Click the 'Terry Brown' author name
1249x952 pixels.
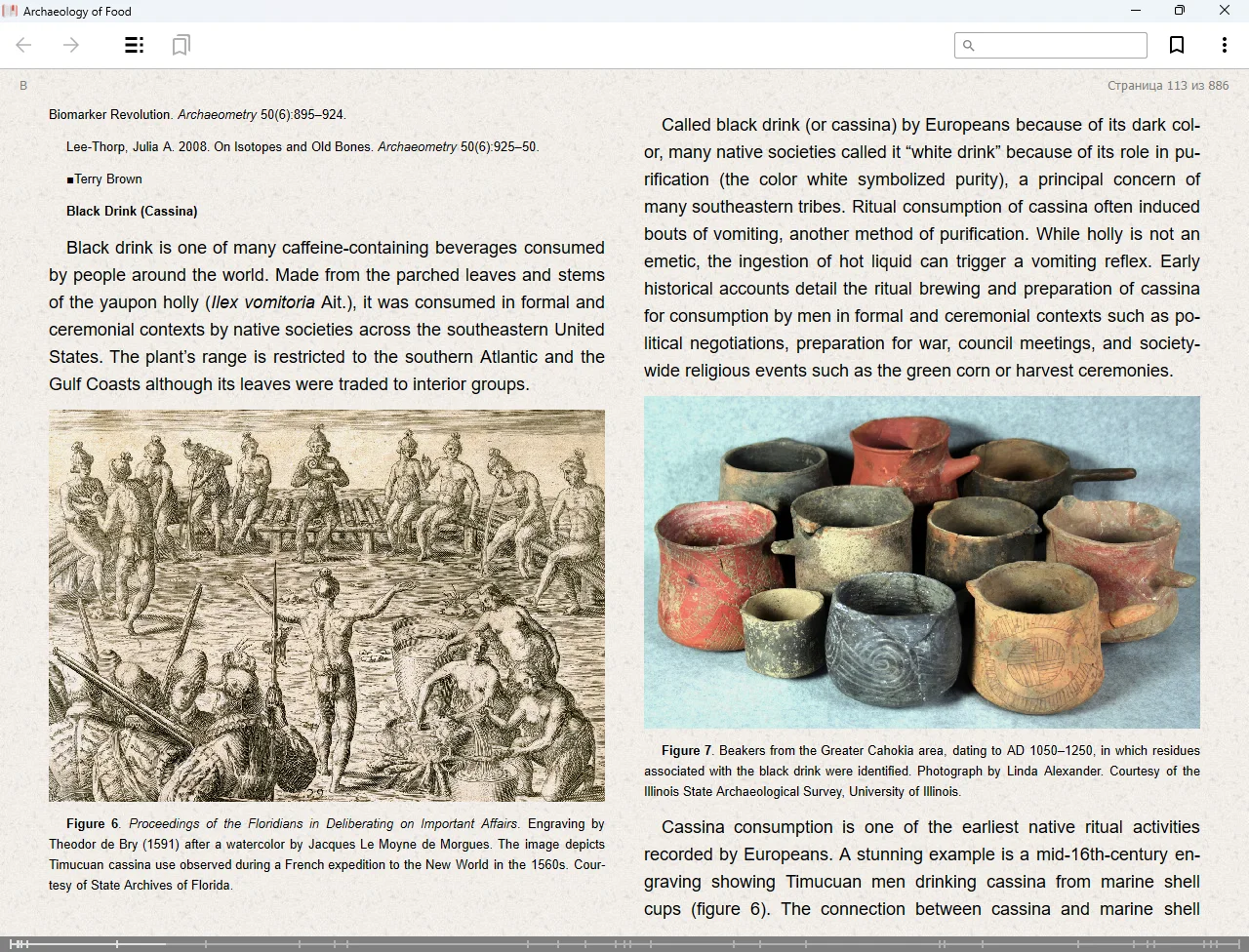107,179
